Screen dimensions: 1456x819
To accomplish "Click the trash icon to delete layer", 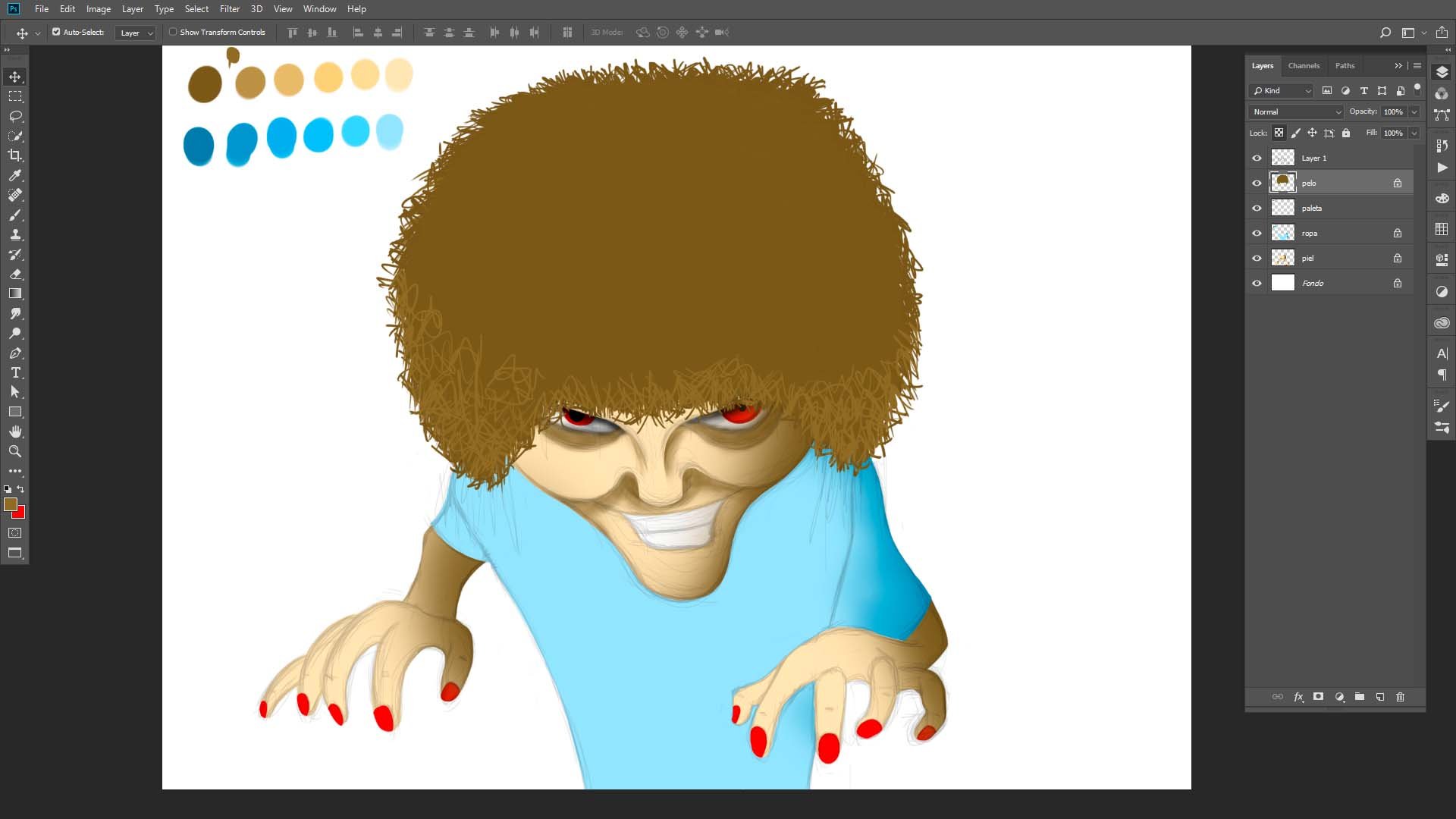I will tap(1400, 697).
